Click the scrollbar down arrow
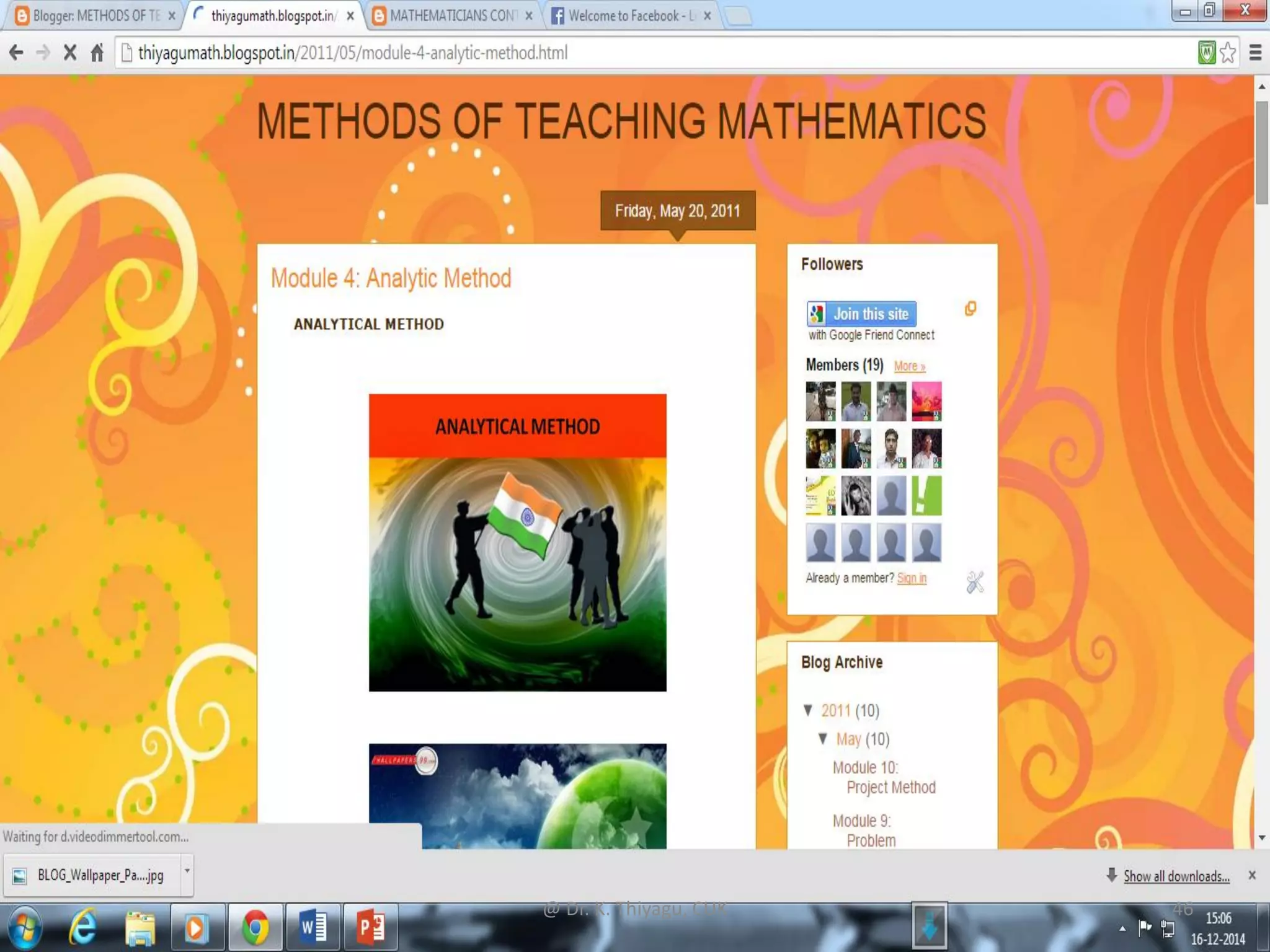The image size is (1270, 952). (1261, 838)
